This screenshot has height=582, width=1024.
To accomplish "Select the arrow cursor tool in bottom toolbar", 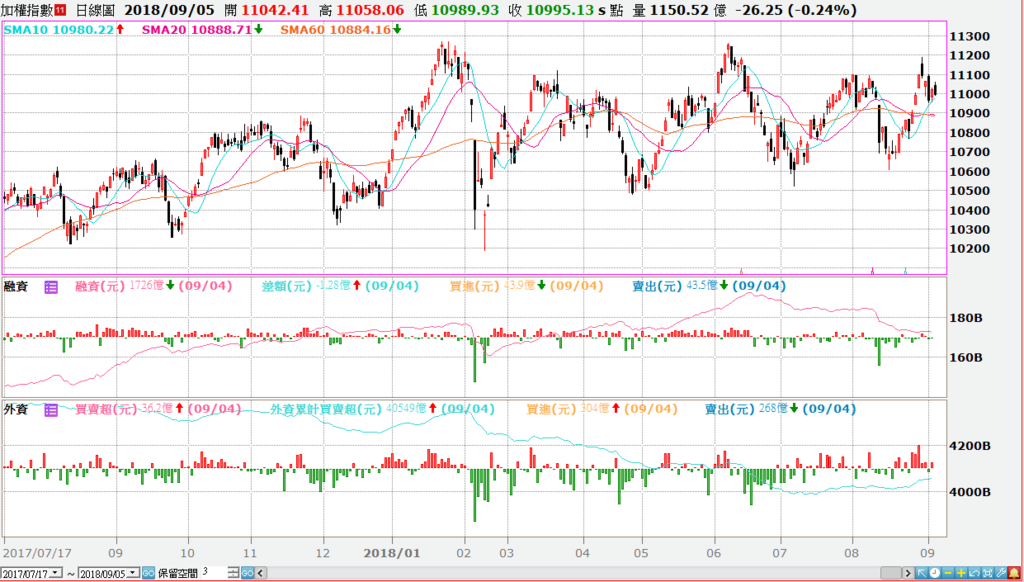I will (921, 573).
